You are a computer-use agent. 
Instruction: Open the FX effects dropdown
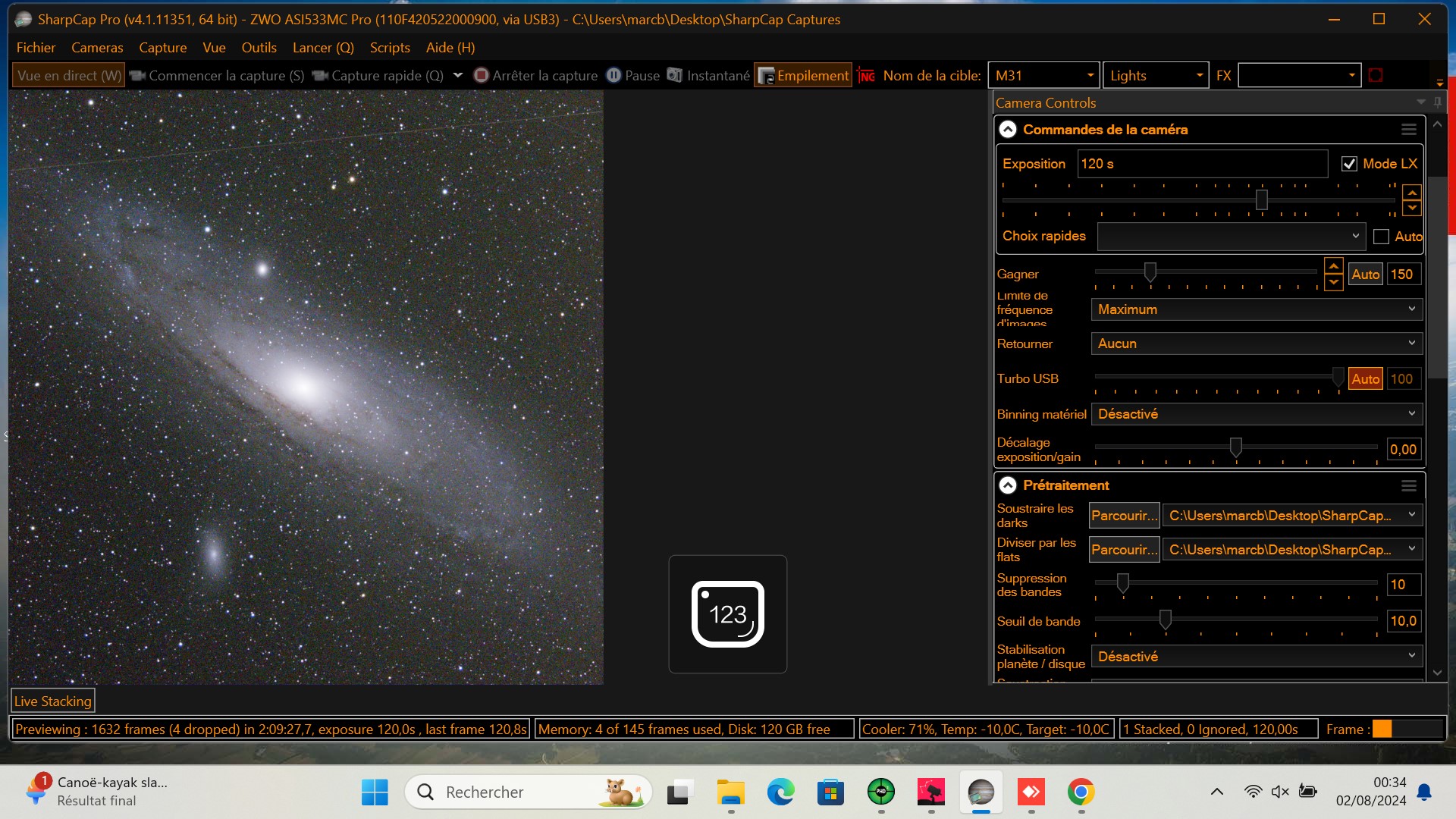pyautogui.click(x=1300, y=75)
